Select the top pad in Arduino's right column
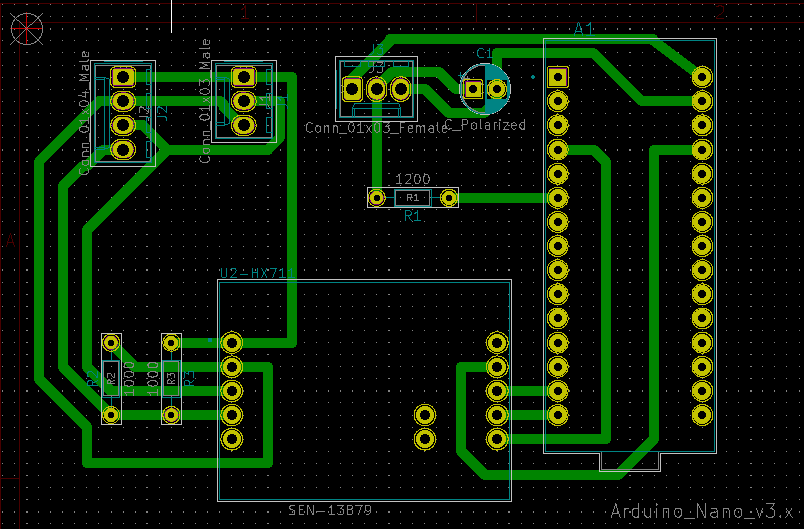The height and width of the screenshot is (529, 804). (x=702, y=77)
